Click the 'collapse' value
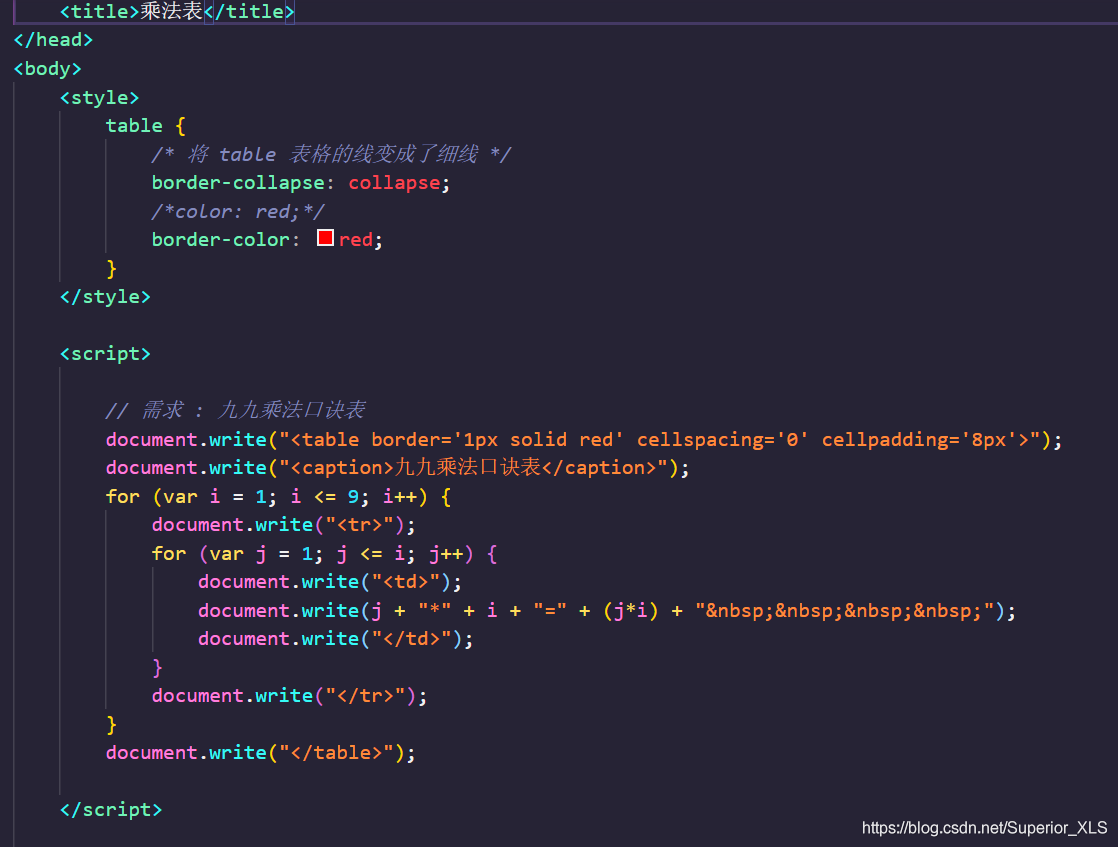1118x847 pixels. tap(394, 183)
